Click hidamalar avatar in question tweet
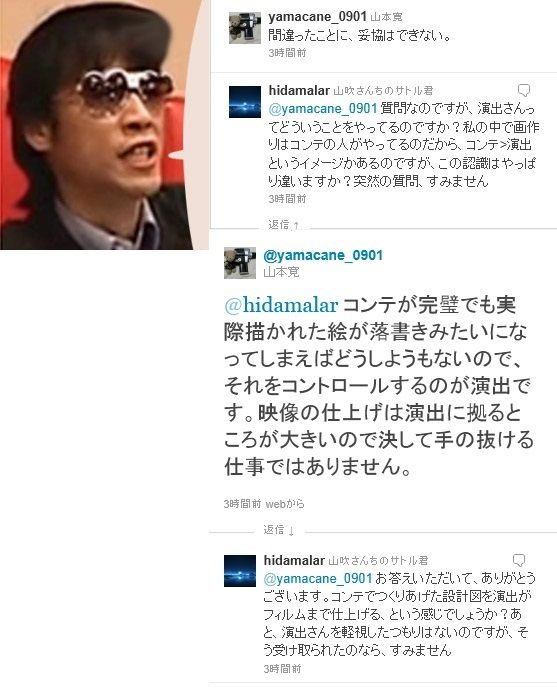The image size is (557, 688). pyautogui.click(x=244, y=102)
